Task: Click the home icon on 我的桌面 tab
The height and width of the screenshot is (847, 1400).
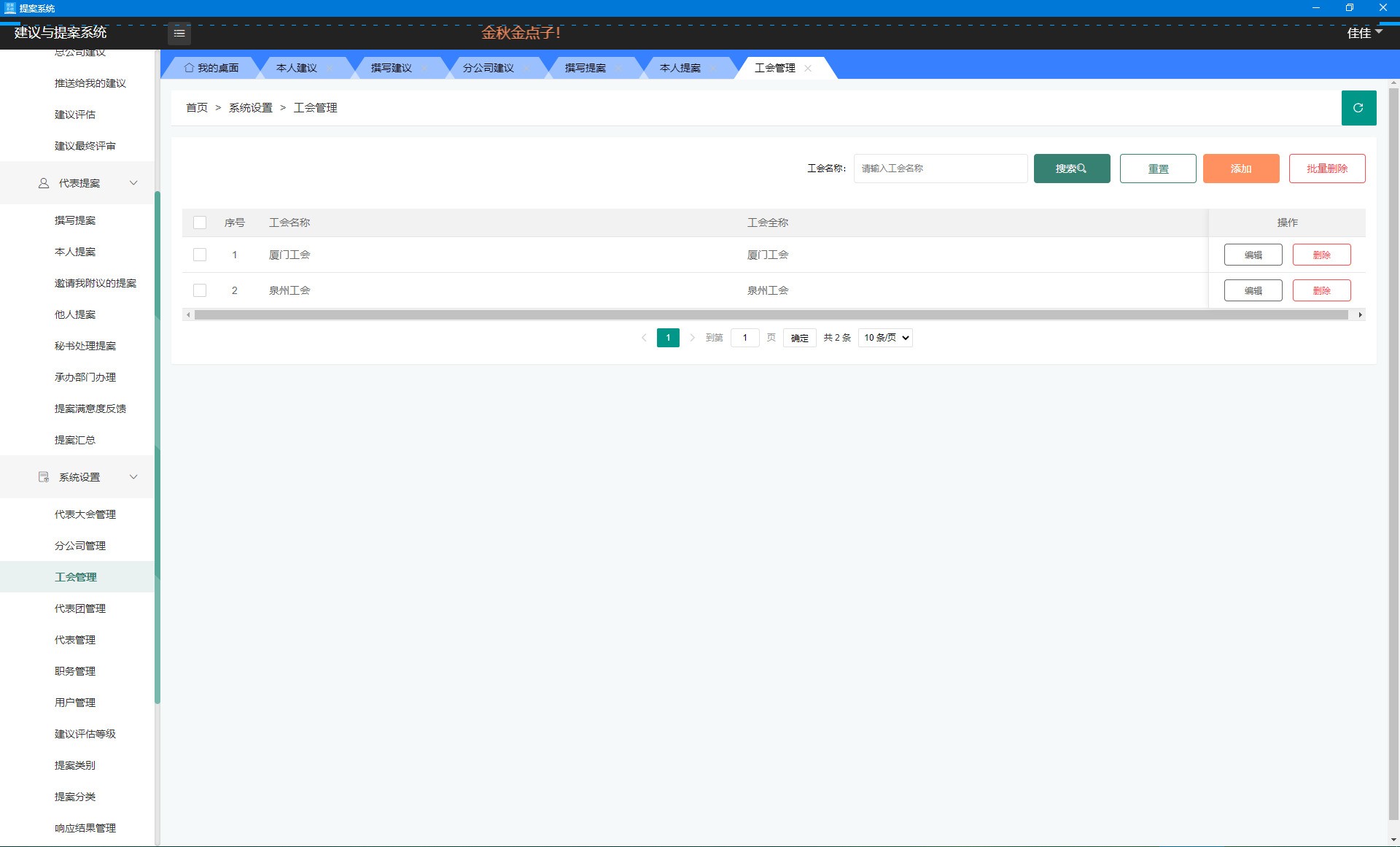Action: tap(189, 68)
